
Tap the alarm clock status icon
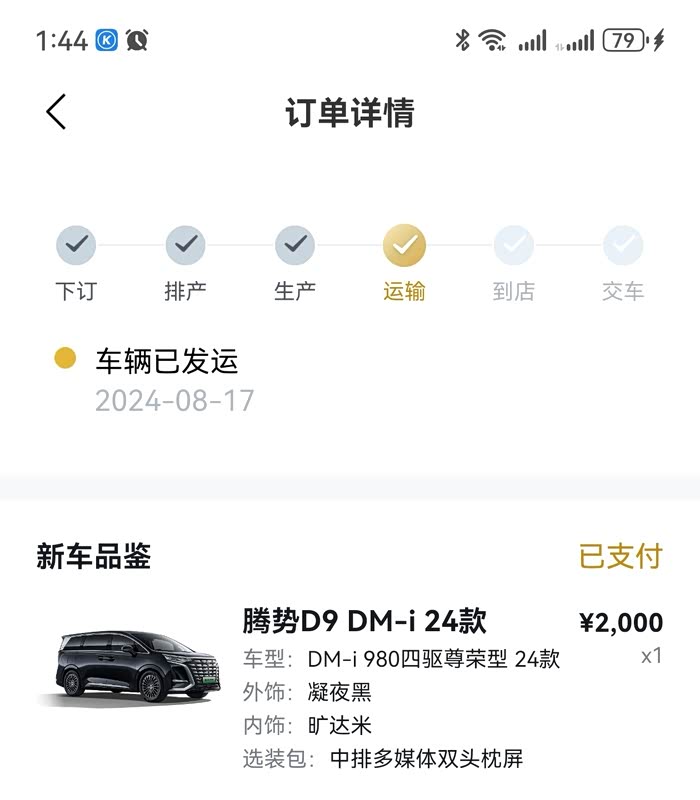[137, 40]
